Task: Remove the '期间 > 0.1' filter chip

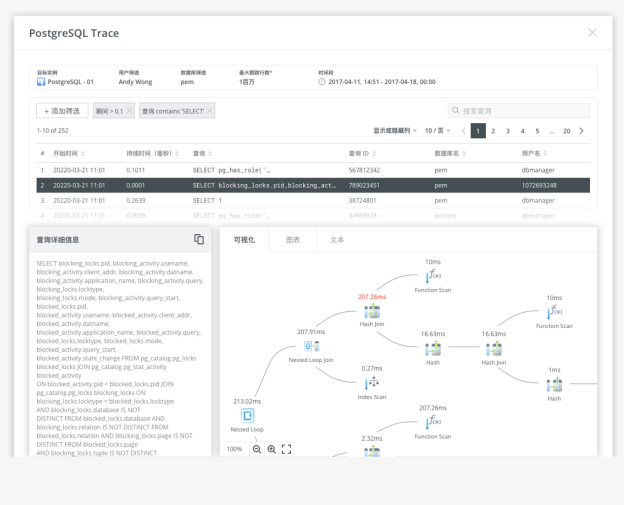Action: tap(129, 111)
